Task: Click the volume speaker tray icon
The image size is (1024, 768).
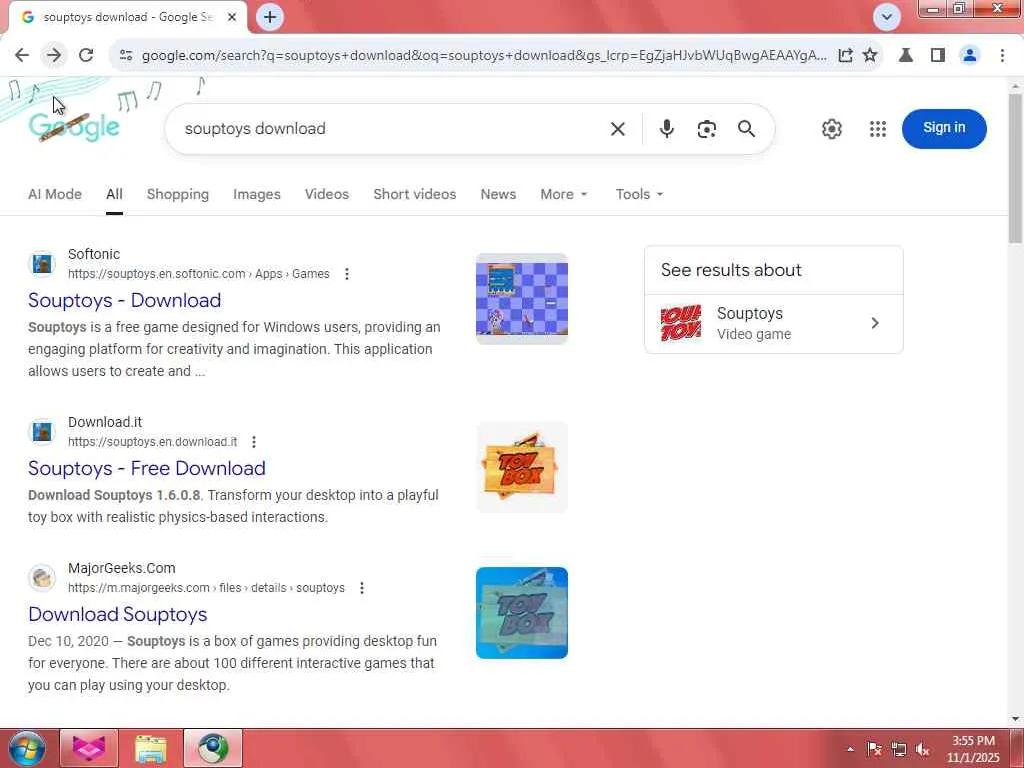Action: click(923, 749)
